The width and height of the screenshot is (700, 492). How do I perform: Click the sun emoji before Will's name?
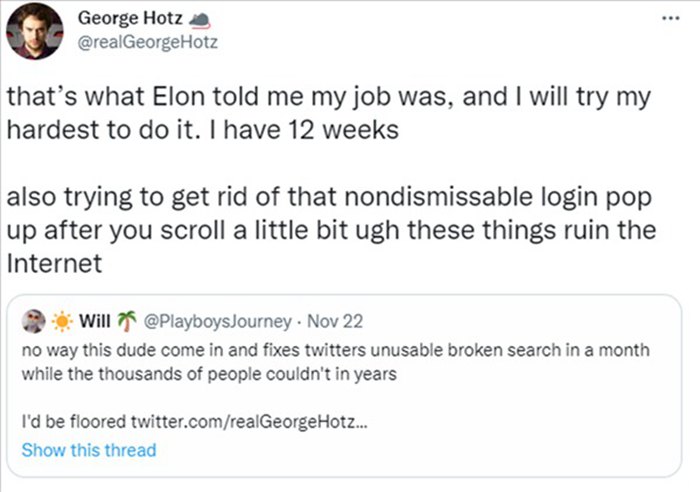click(x=60, y=320)
